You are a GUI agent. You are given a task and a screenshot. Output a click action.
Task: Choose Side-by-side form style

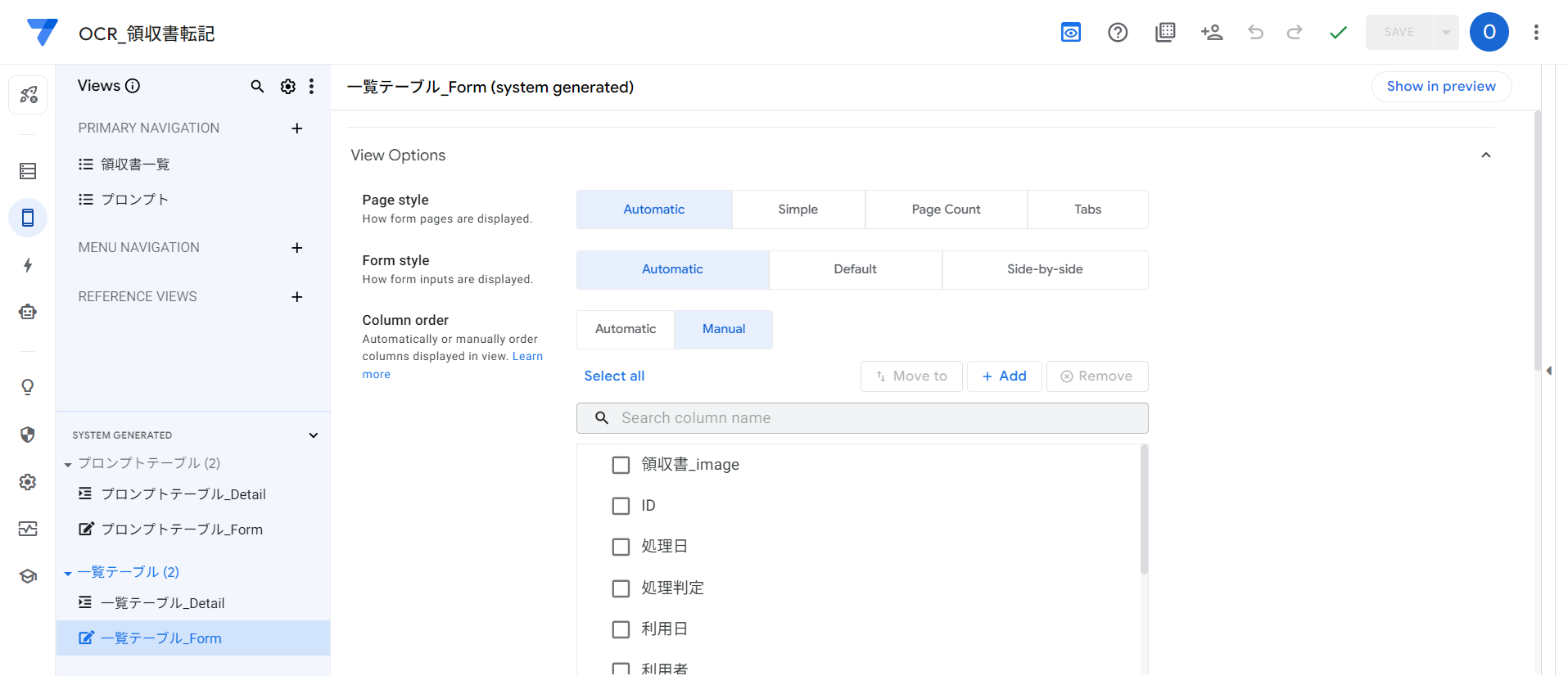pyautogui.click(x=1044, y=269)
